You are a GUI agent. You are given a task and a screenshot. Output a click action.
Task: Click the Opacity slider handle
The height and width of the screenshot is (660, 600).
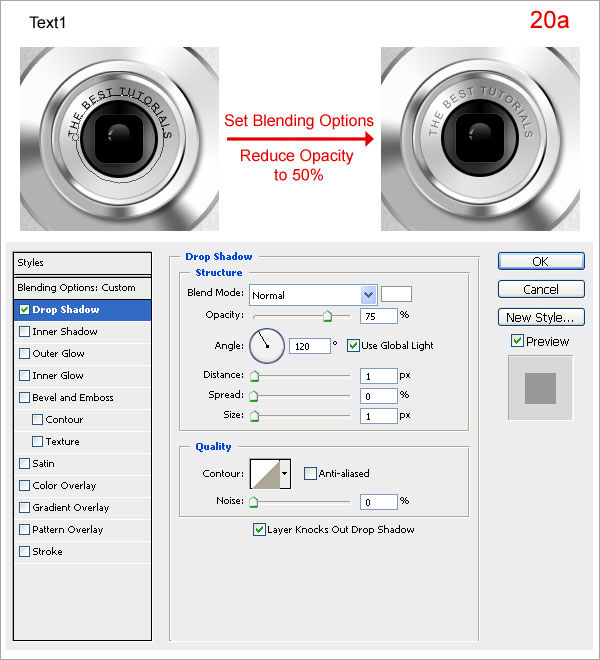click(x=328, y=316)
